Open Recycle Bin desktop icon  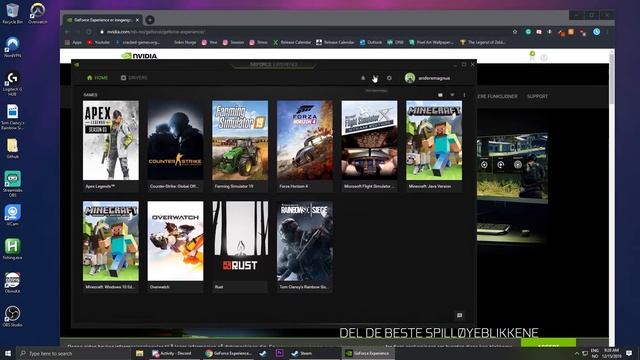click(12, 13)
